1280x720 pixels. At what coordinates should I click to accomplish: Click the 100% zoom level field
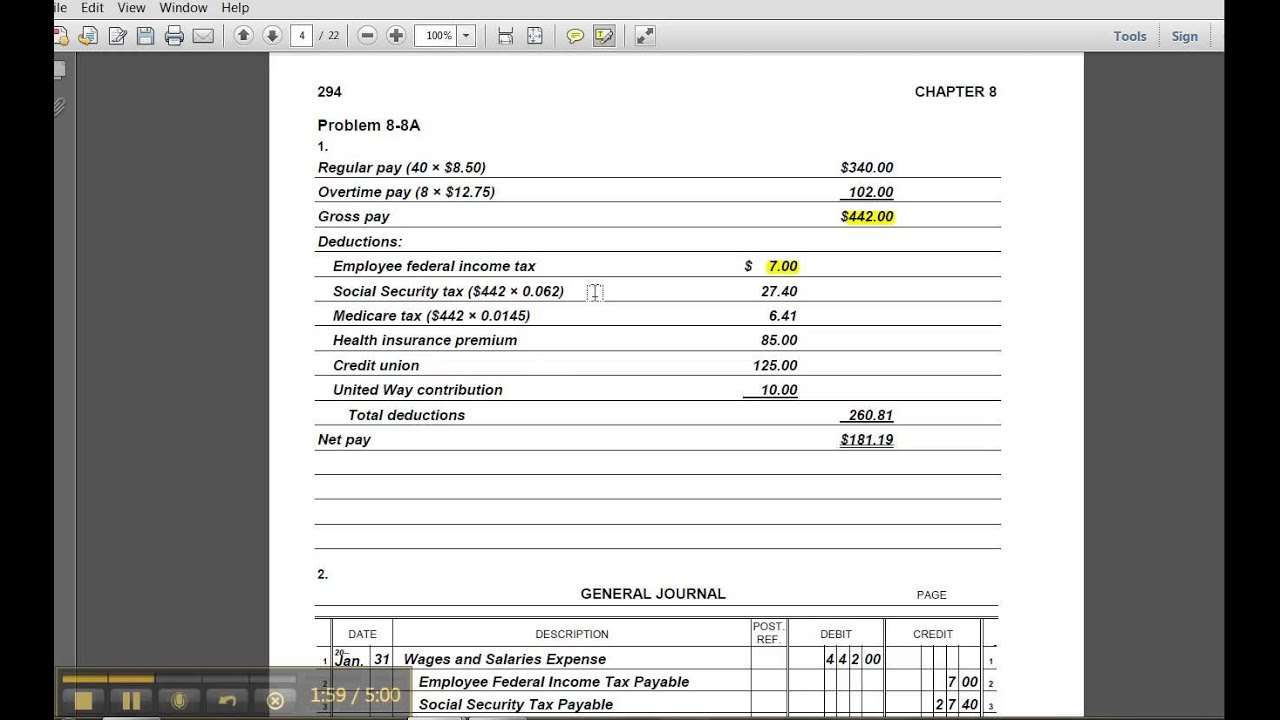click(x=437, y=35)
